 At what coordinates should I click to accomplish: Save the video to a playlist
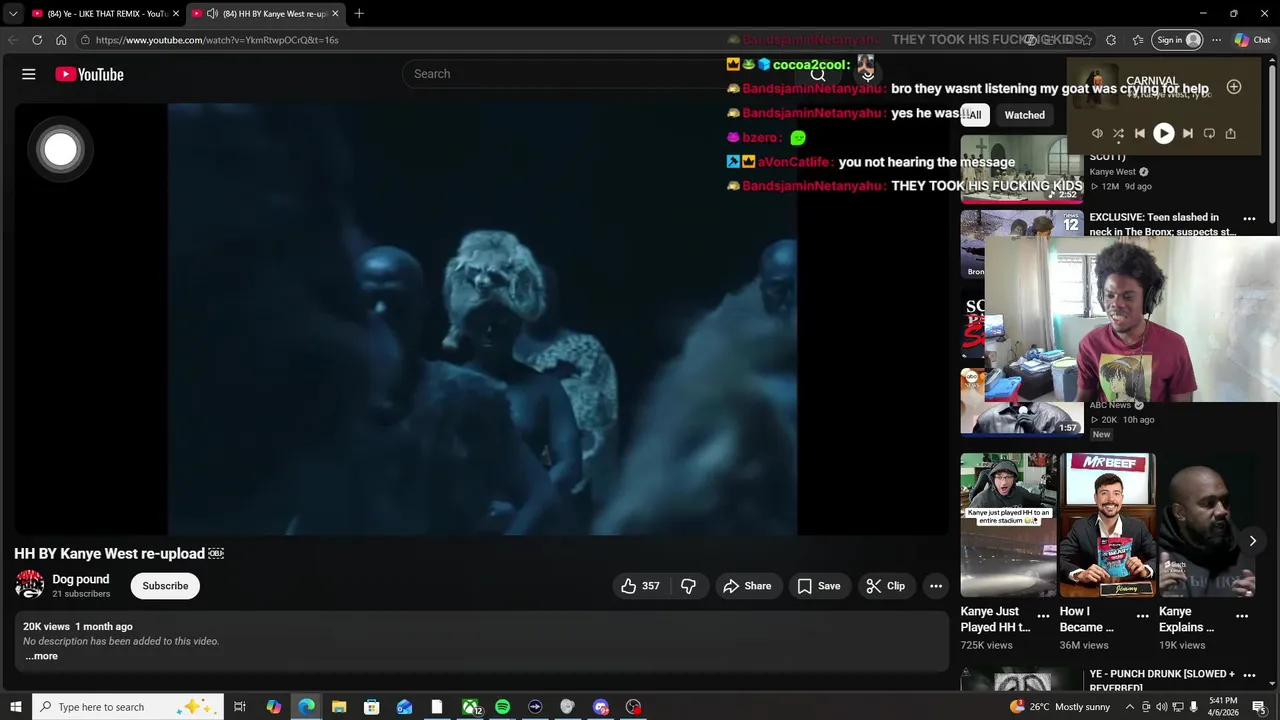[x=819, y=586]
